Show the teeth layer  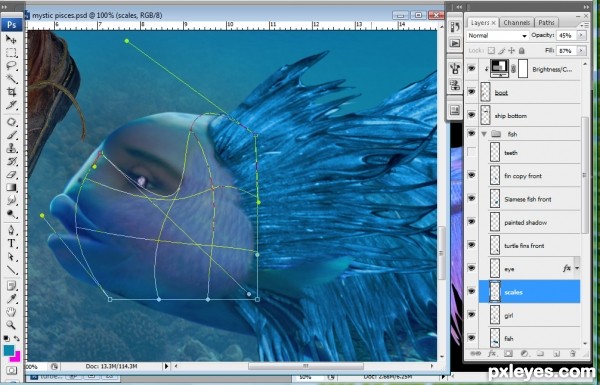tap(471, 152)
